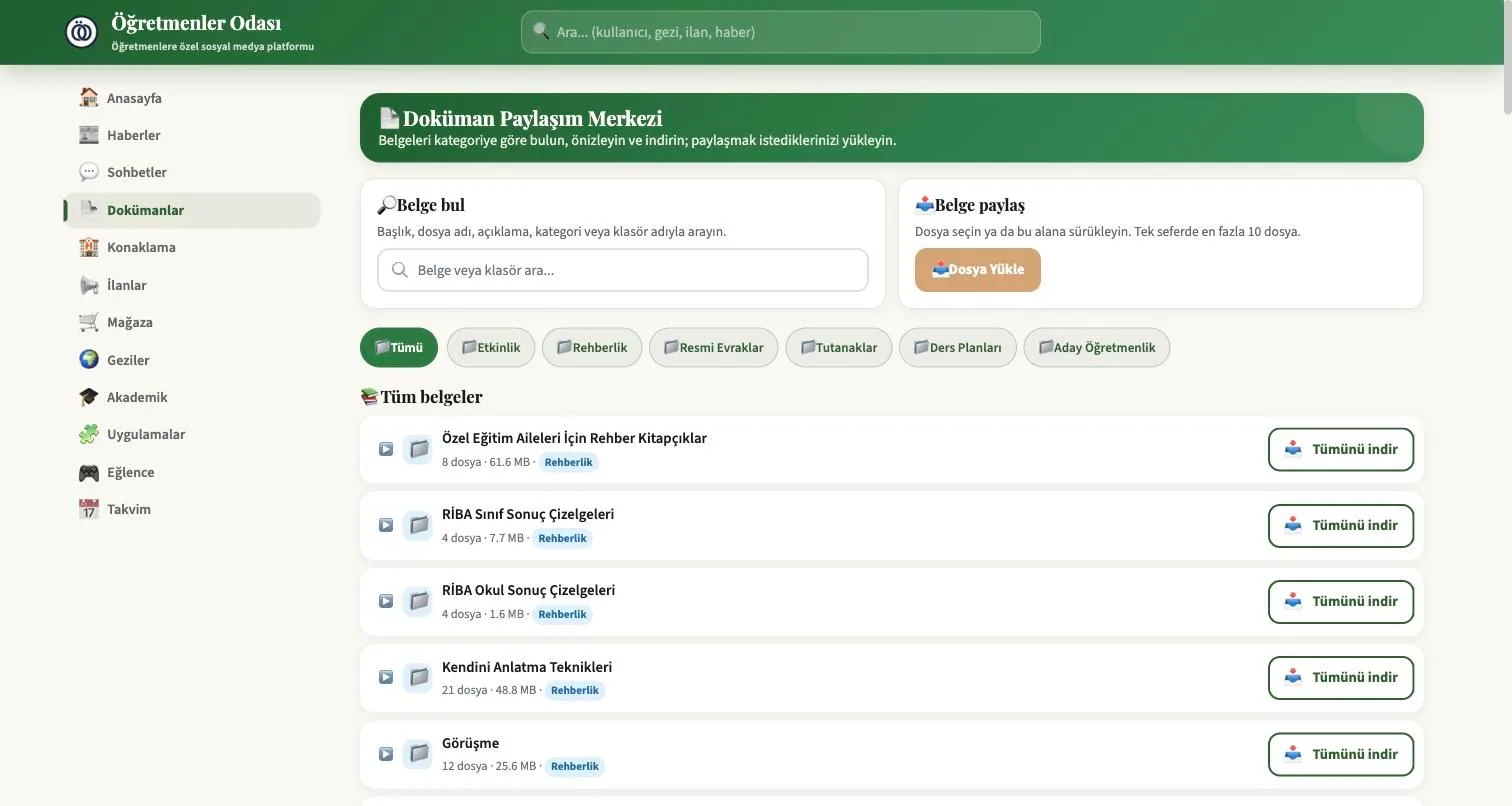The width and height of the screenshot is (1512, 806).
Task: Click the İlanlar megaphone icon
Action: (89, 285)
